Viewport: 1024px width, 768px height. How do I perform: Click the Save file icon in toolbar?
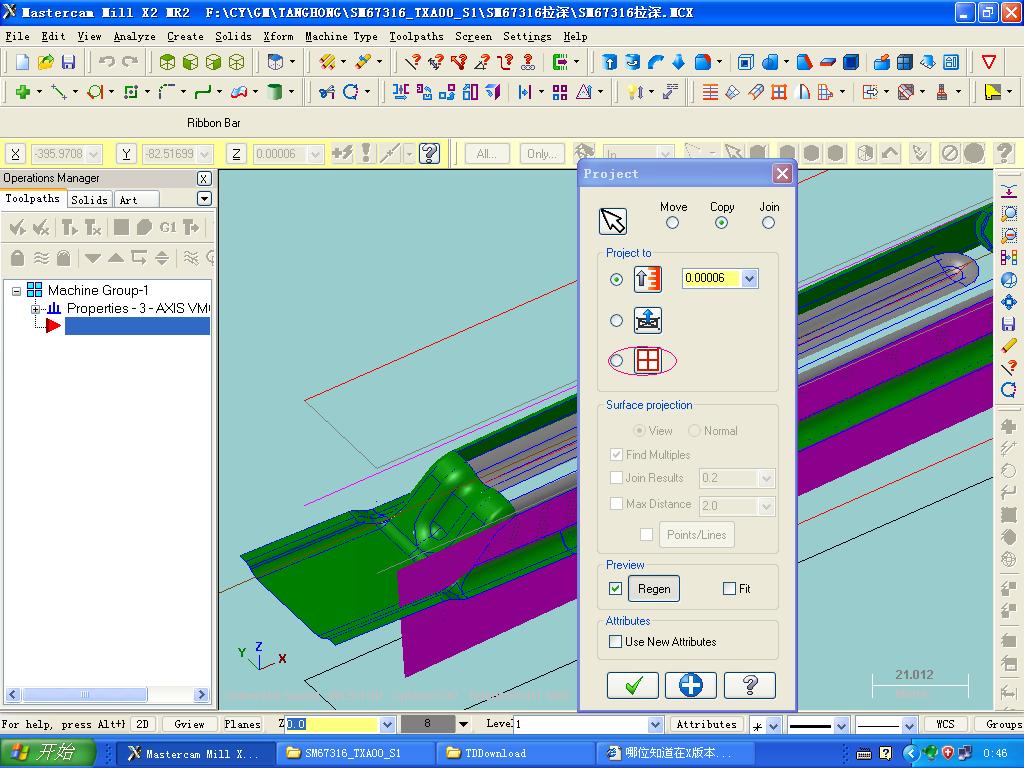(69, 62)
